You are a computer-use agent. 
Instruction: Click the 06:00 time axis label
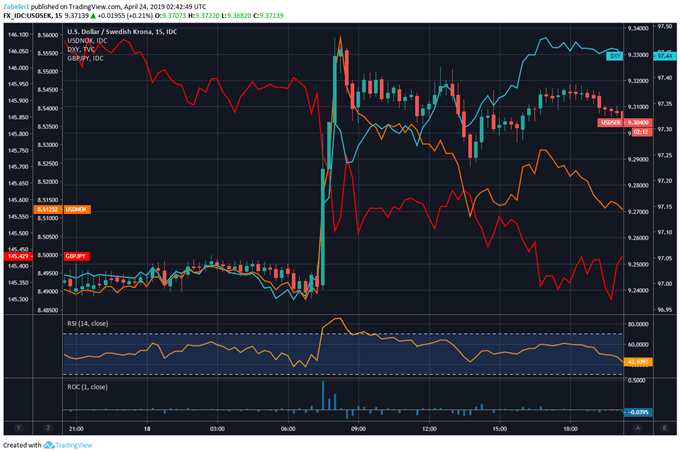point(288,429)
